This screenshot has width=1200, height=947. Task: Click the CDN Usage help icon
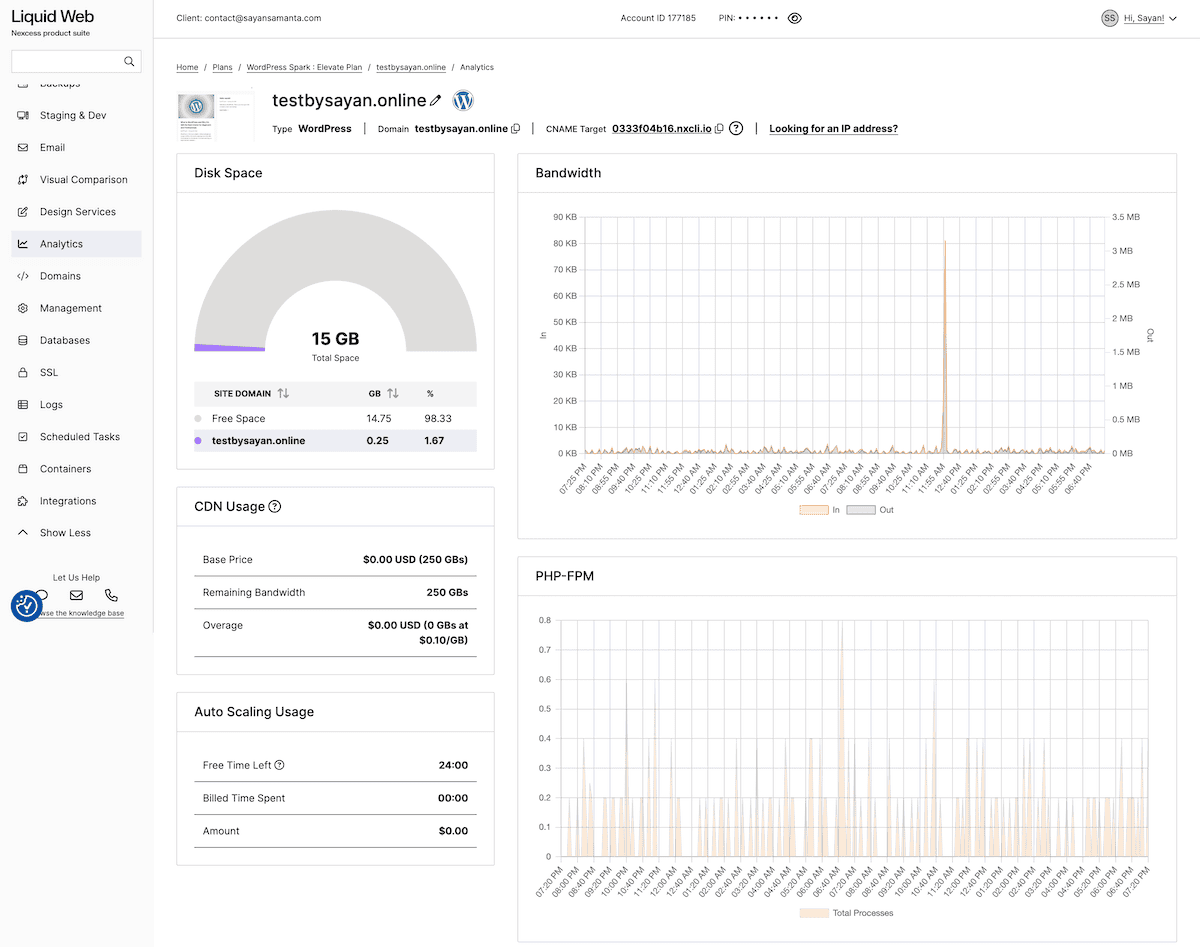click(275, 507)
